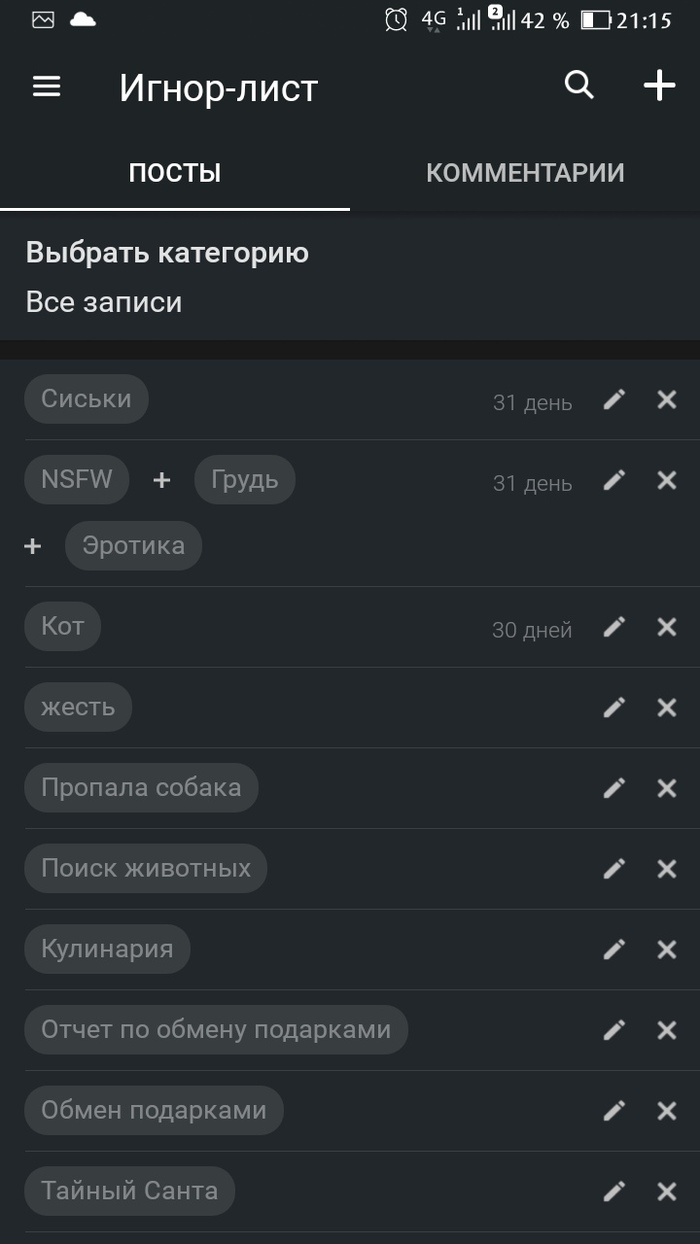Tap the Кулинария tag chip
The width and height of the screenshot is (700, 1244).
tap(107, 949)
